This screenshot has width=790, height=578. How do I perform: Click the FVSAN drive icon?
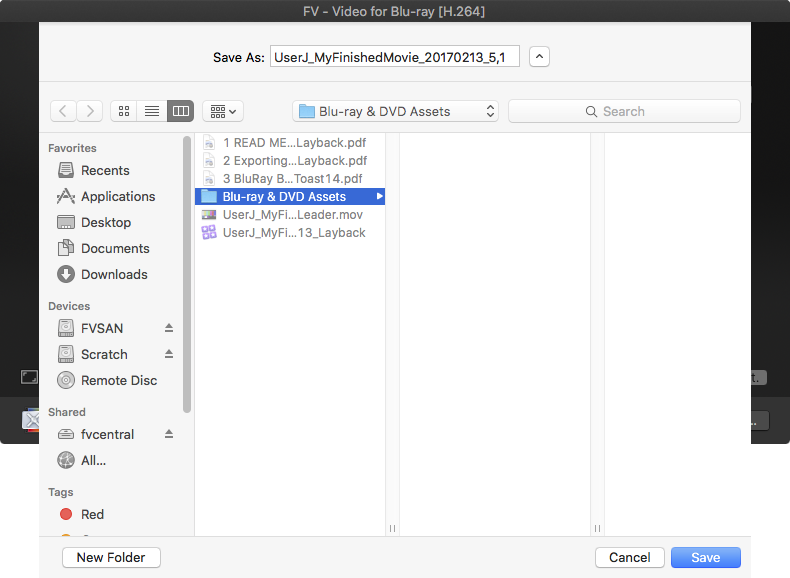coord(66,329)
